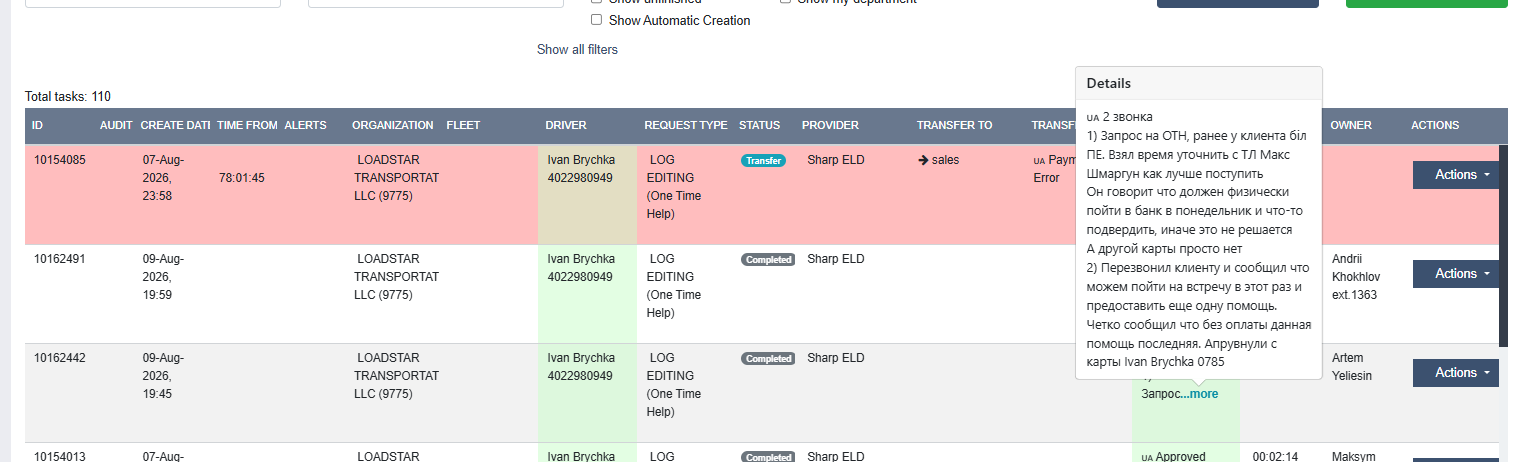Click Completed badge for task 10162491
This screenshot has width=1525, height=462.
768,259
